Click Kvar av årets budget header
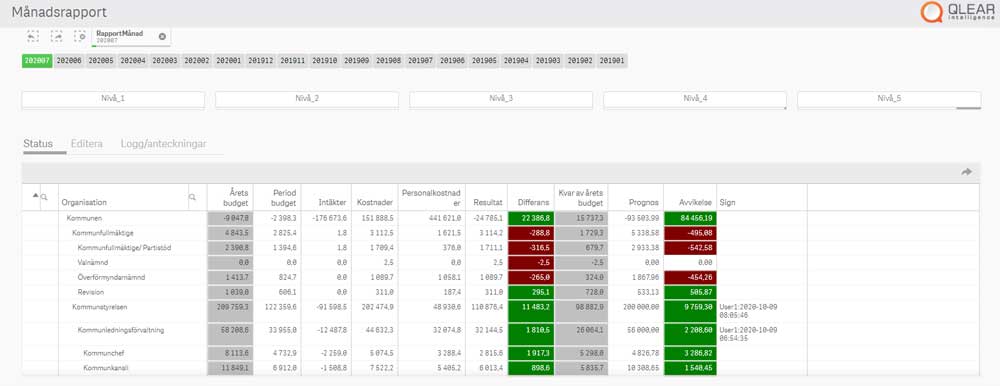1000x386 pixels. pos(581,197)
